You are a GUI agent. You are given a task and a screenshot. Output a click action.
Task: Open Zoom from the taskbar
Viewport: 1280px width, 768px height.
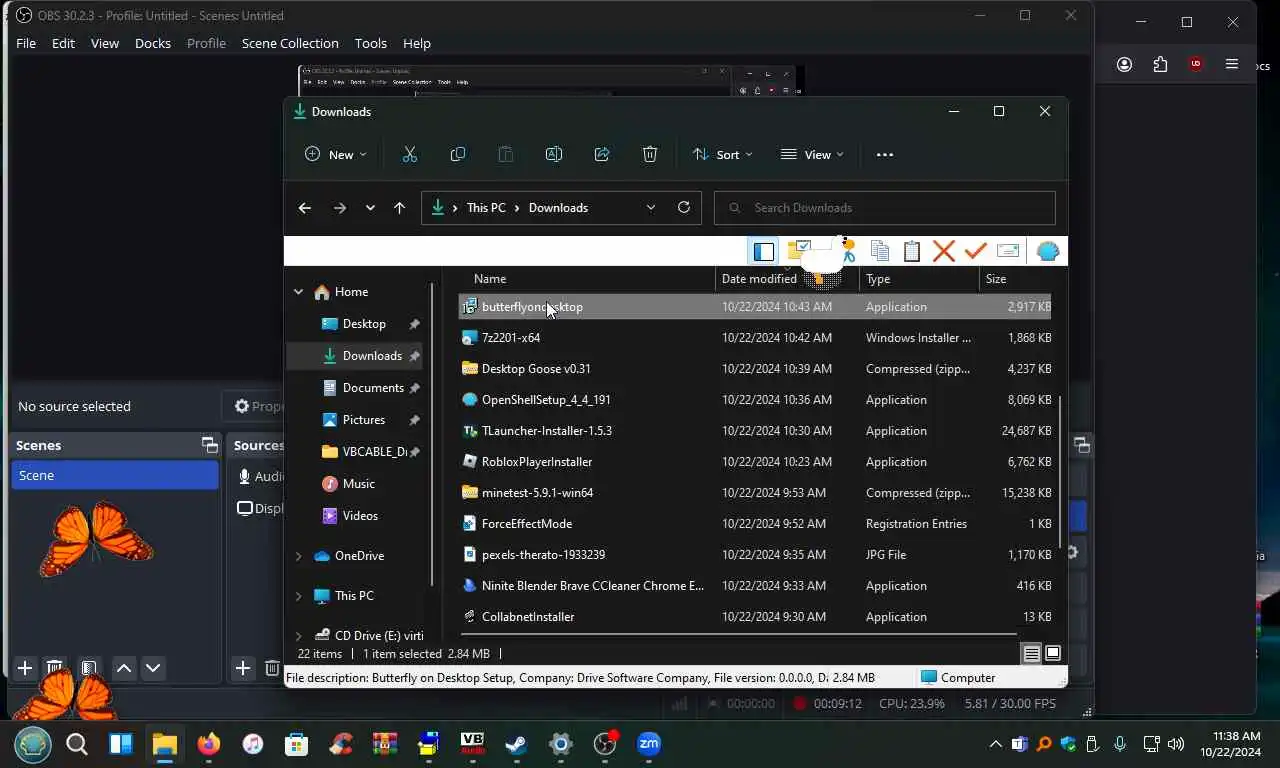649,744
